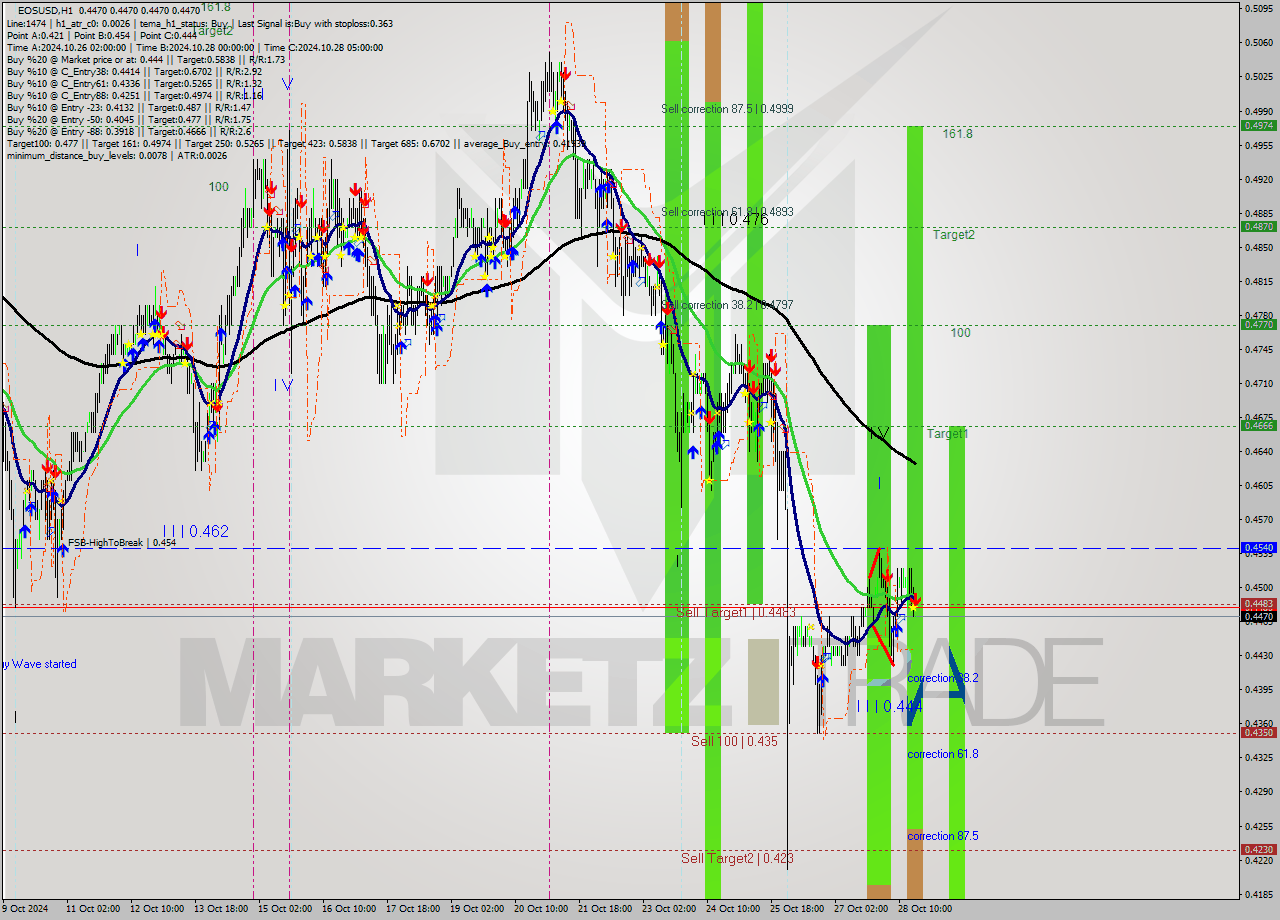Screen dimensions: 1280x920
Task: Click the '| | | 0.462' wave label
Action: pos(196,532)
